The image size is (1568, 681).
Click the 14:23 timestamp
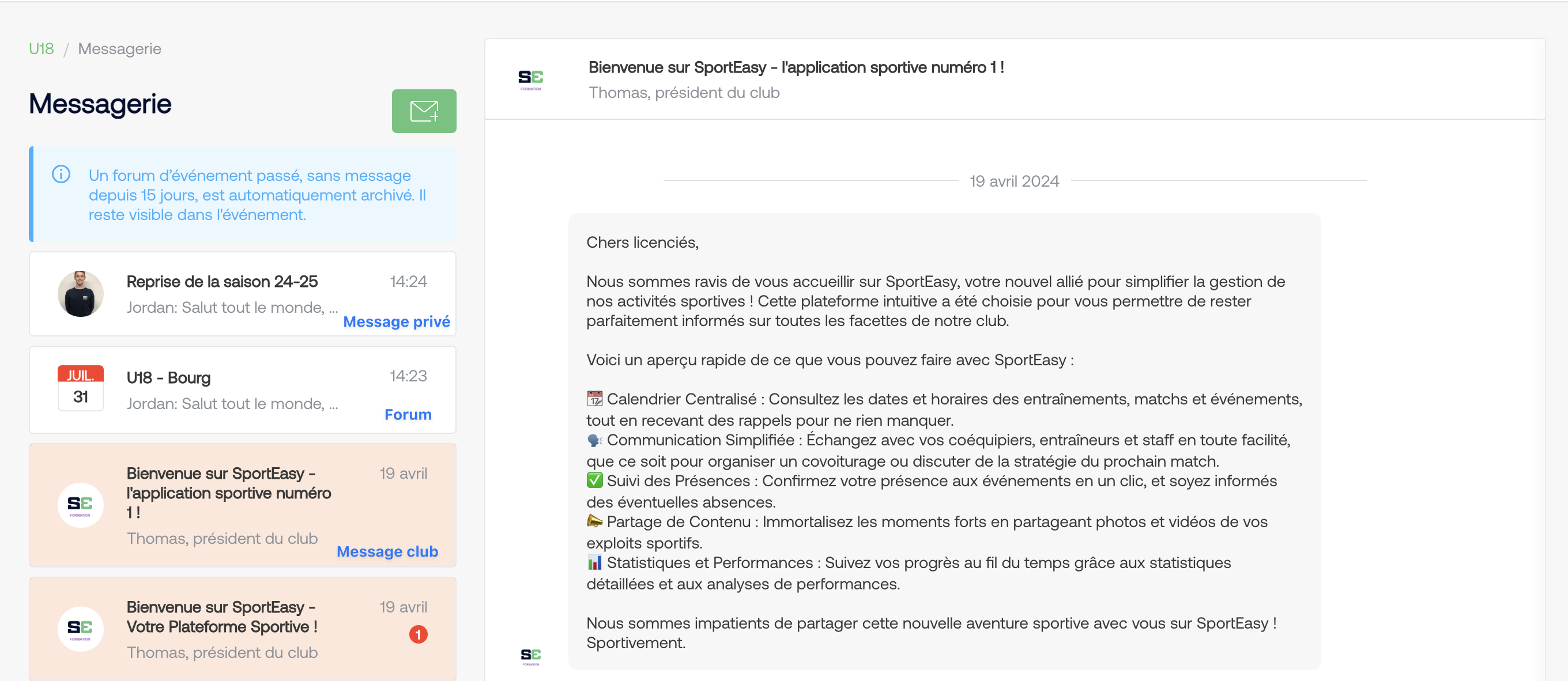[409, 376]
